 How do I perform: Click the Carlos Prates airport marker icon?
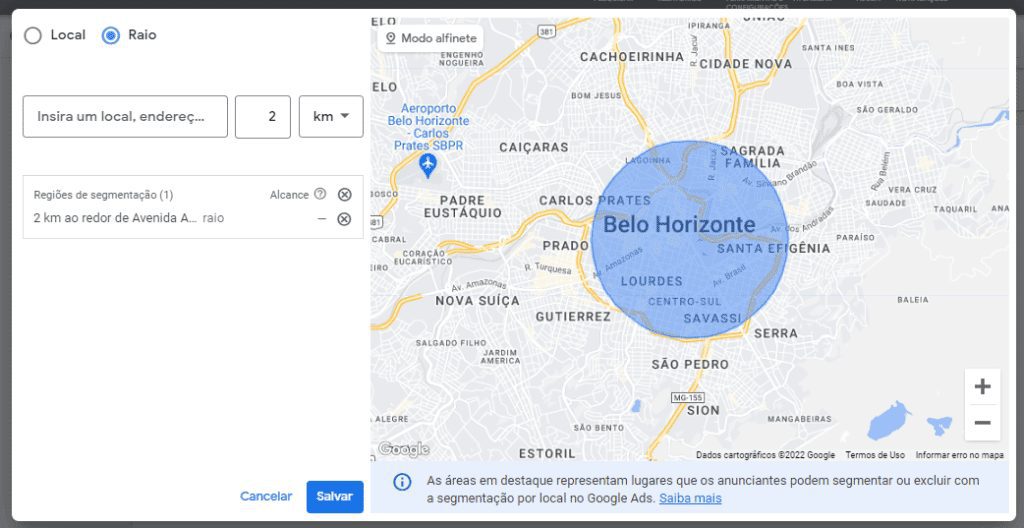click(428, 165)
